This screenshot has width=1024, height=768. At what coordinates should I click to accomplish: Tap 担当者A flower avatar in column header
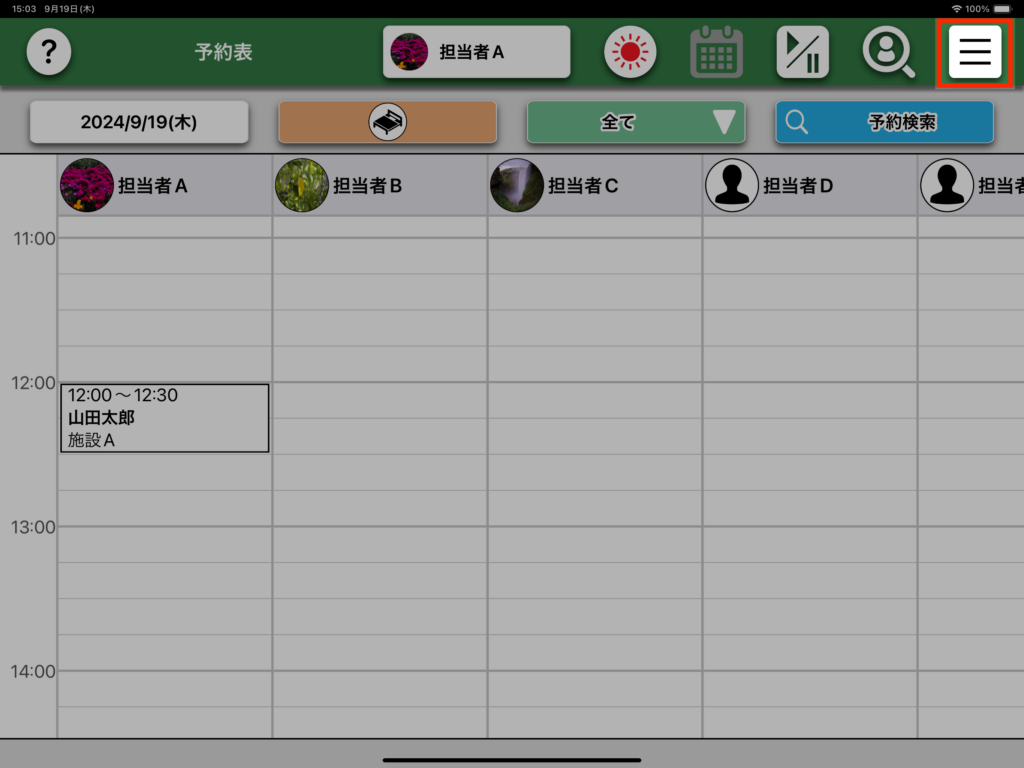[86, 185]
